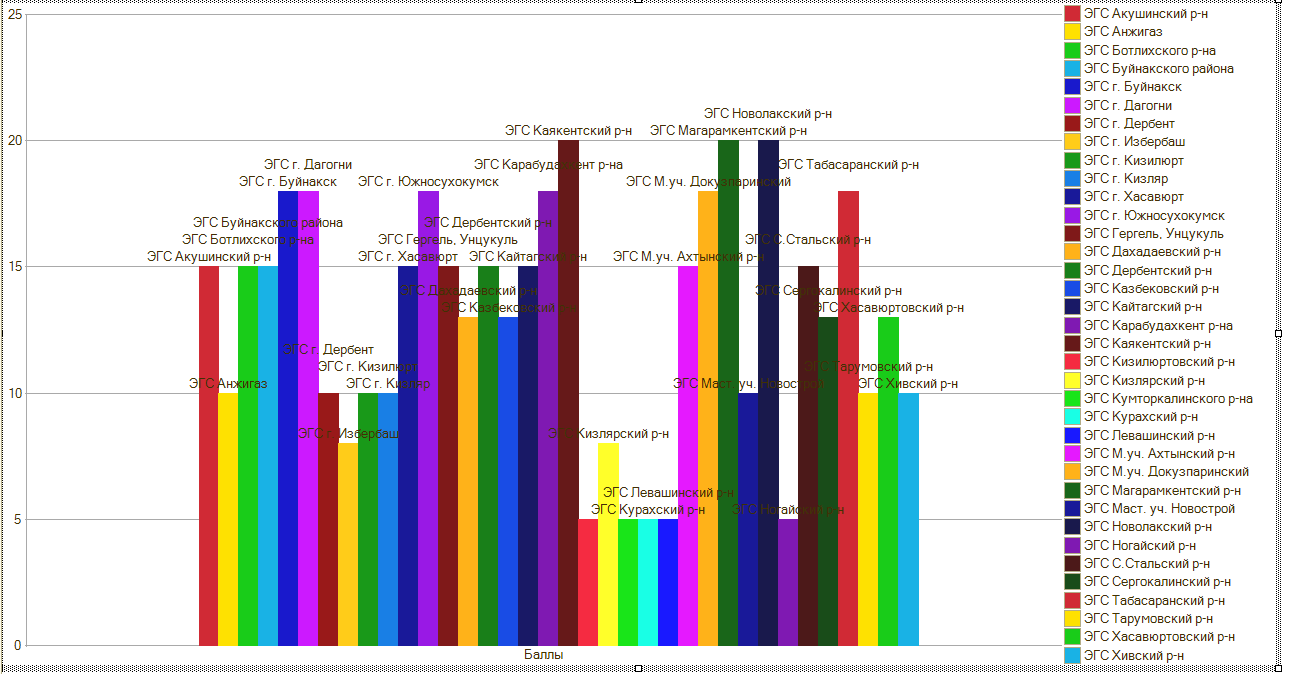Click the light blue ЭГС Хивский р-н bar
Image resolution: width=1290 pixels, height=674 pixels.
[x=908, y=520]
